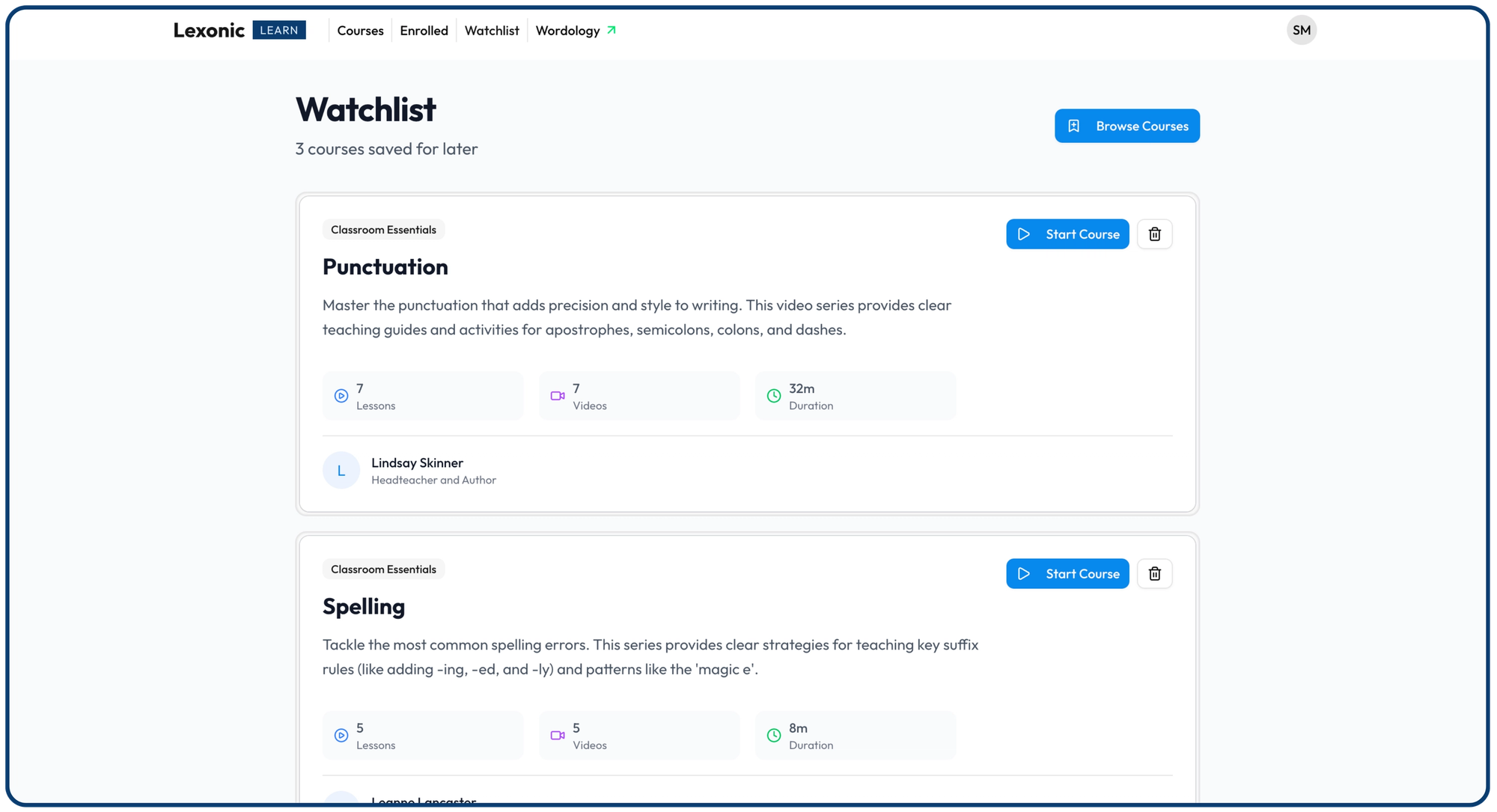Click the Browse Courses button
This screenshot has height=812, width=1497.
(x=1126, y=126)
